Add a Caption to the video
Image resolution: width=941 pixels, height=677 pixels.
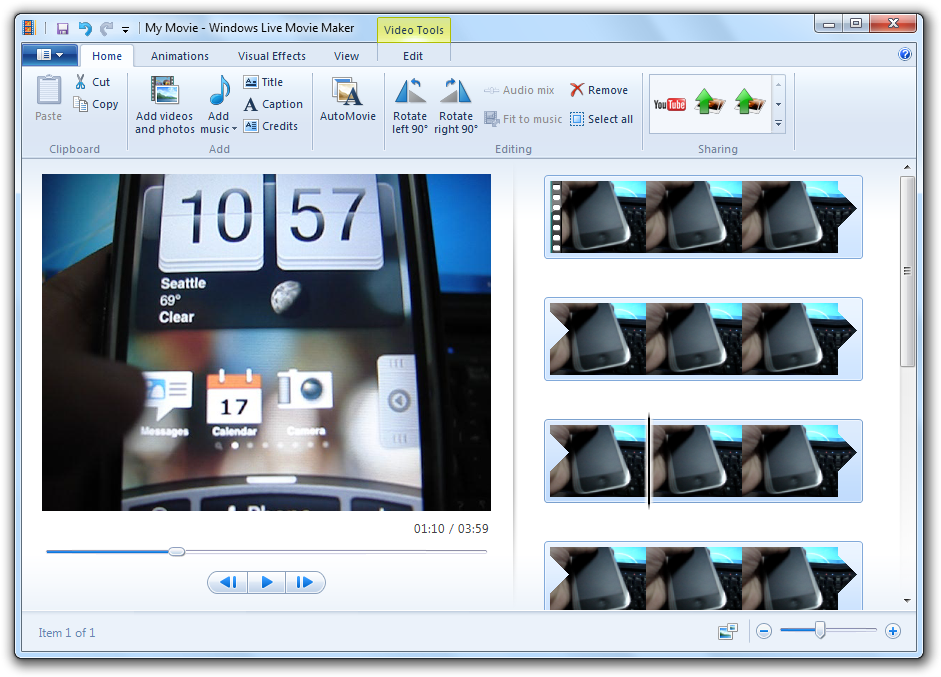(273, 104)
